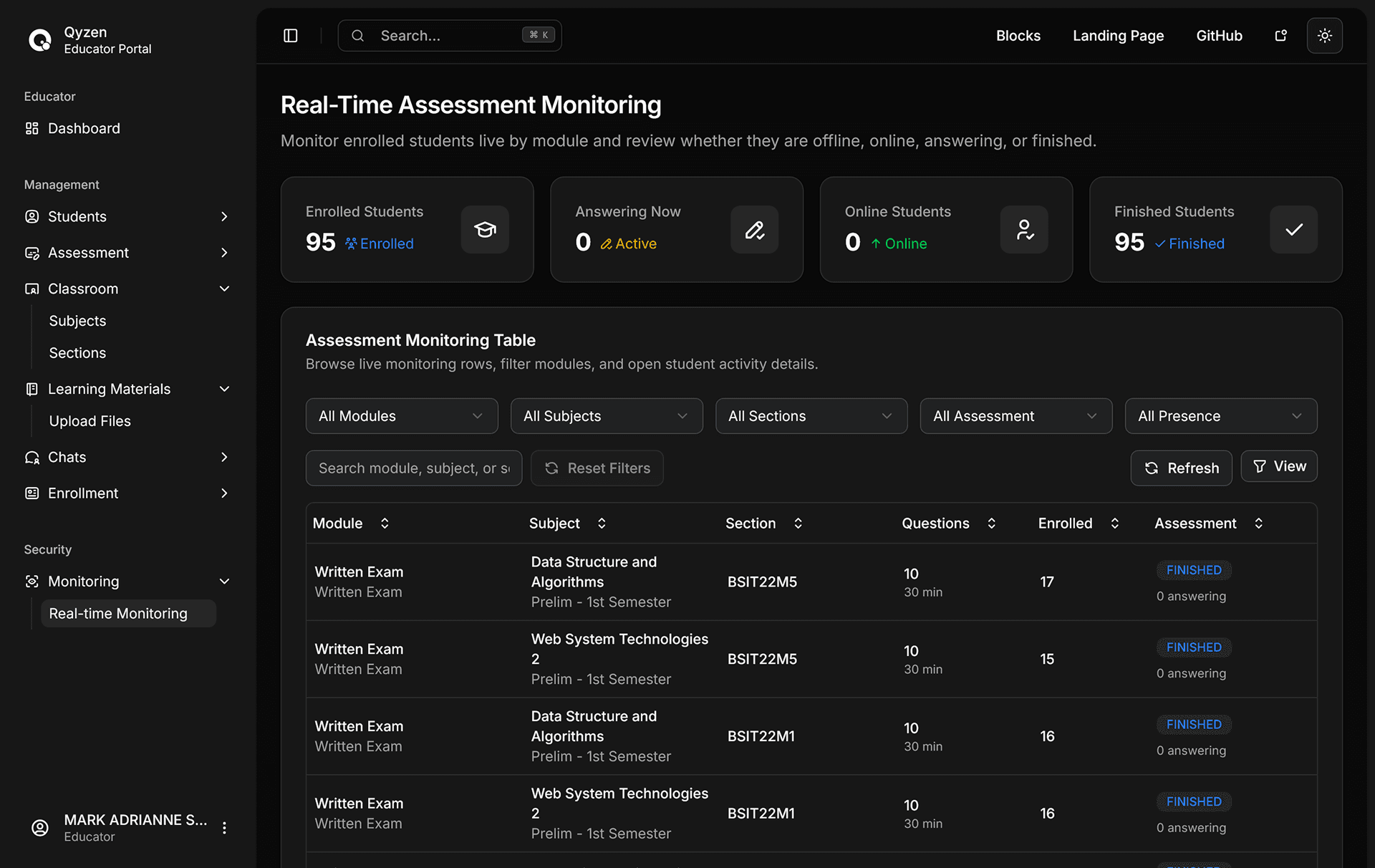
Task: Click the Monitoring scan icon
Action: pyautogui.click(x=32, y=582)
